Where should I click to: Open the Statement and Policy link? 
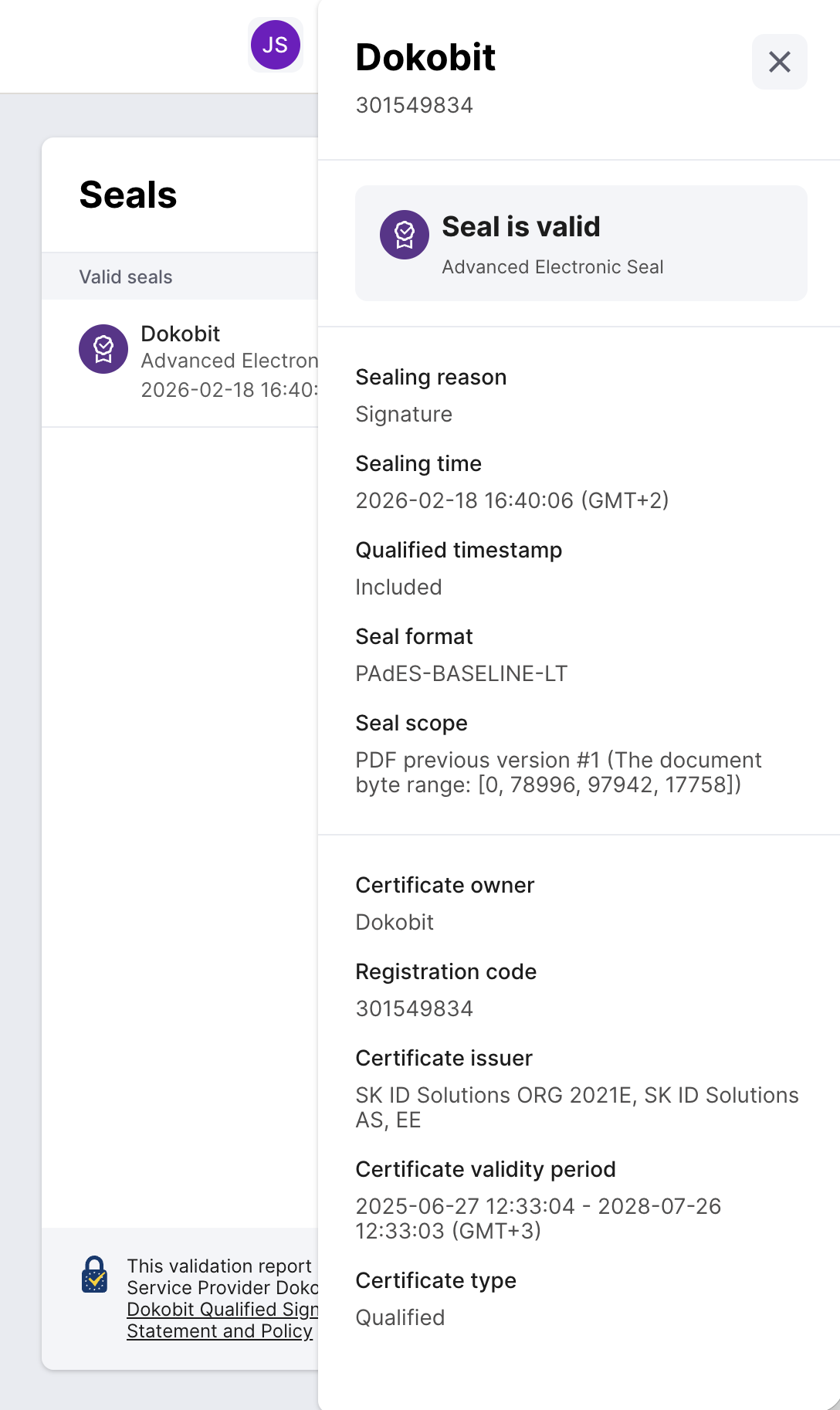pos(219,1330)
